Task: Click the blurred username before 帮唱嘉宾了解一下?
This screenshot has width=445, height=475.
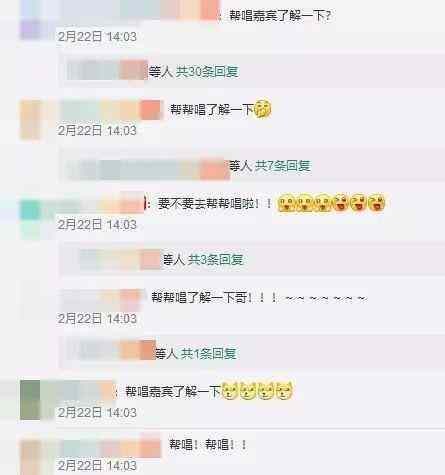Action: 140,10
